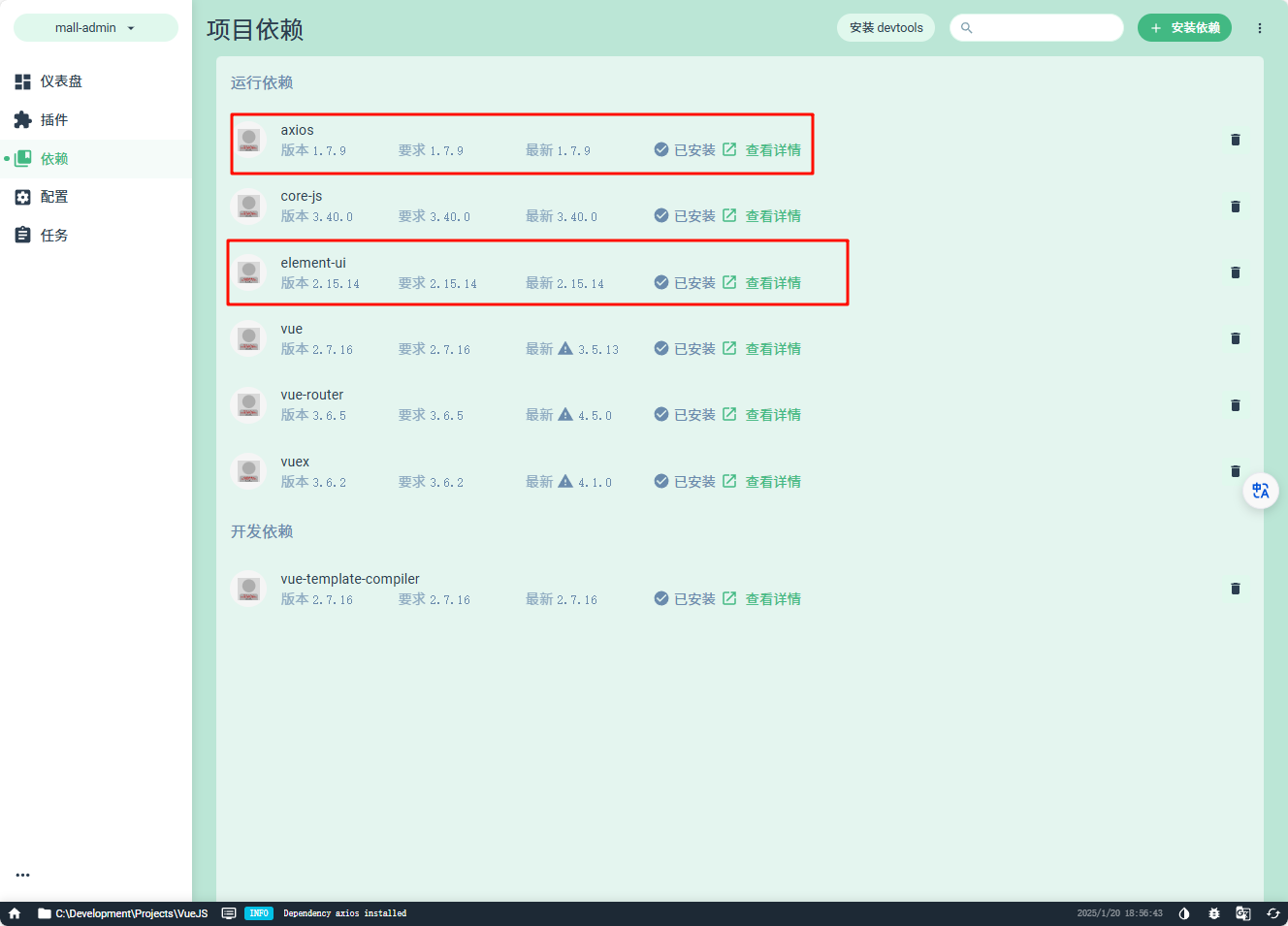This screenshot has width=1288, height=926.
Task: Focus the dependency search field
Action: pyautogui.click(x=1036, y=27)
